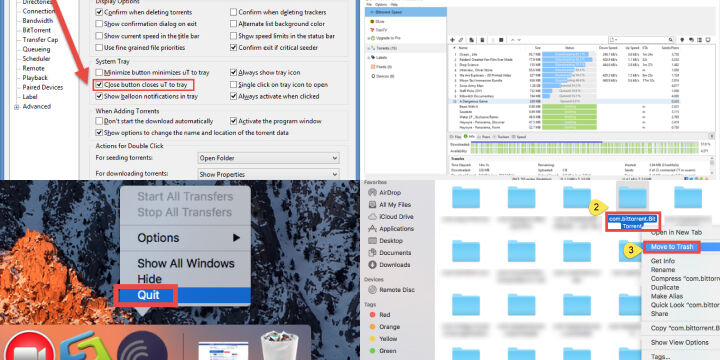Click the Remove Torrent trash icon in toolbar

(482, 40)
